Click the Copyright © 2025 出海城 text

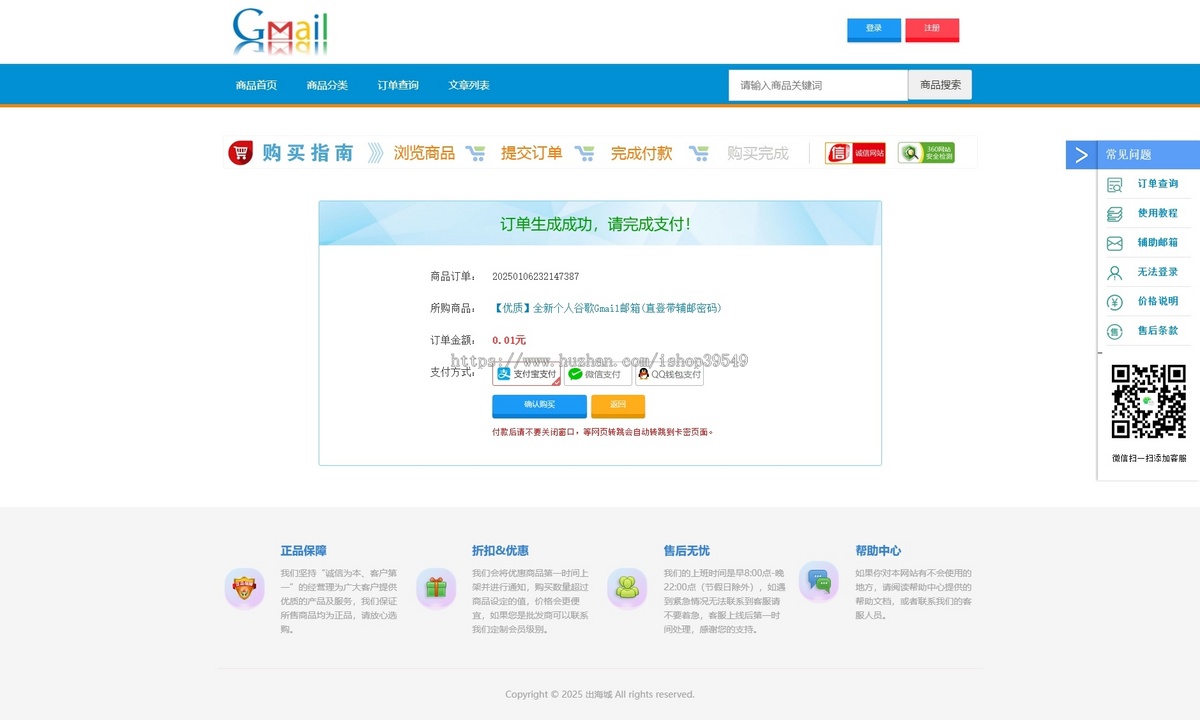pyautogui.click(x=600, y=694)
